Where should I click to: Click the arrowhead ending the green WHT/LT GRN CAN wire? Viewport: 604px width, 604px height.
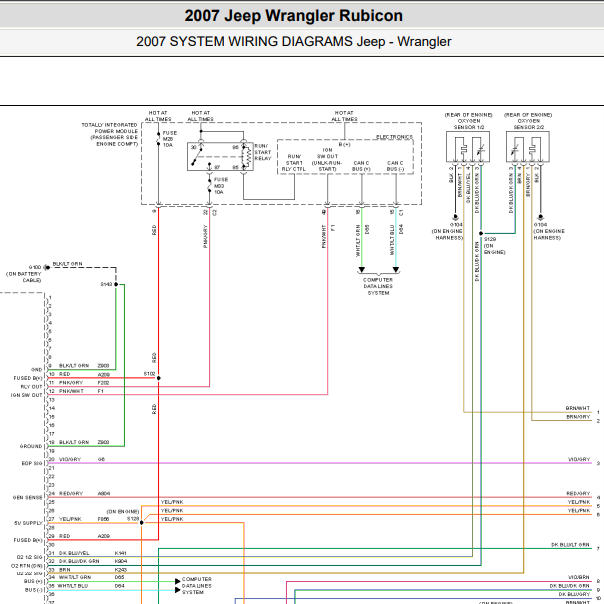(361, 270)
